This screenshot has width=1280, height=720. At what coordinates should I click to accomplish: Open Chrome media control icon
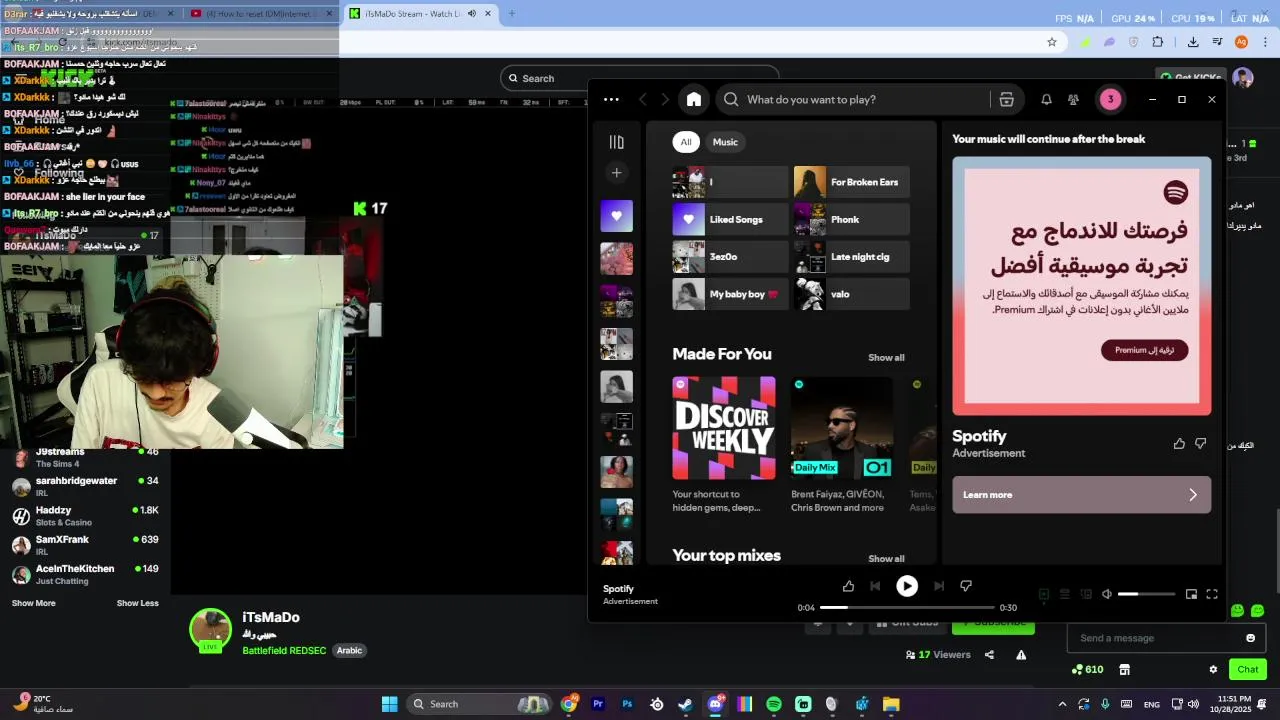[1218, 42]
